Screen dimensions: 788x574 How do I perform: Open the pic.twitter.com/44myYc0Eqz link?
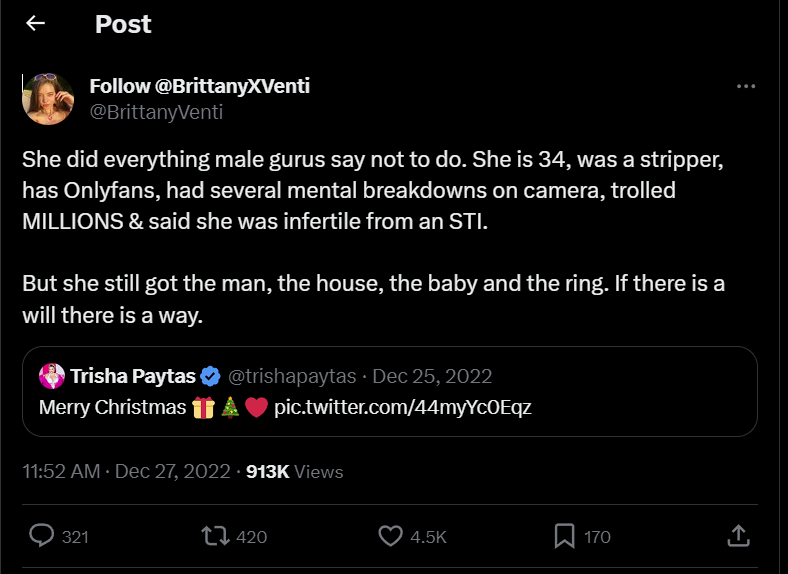click(x=403, y=407)
